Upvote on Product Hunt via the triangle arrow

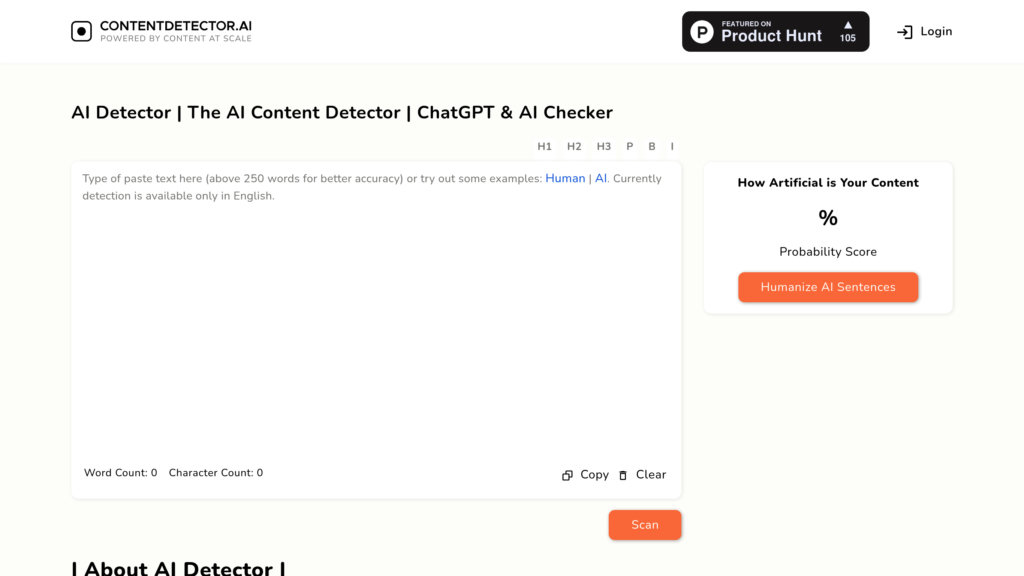[849, 25]
